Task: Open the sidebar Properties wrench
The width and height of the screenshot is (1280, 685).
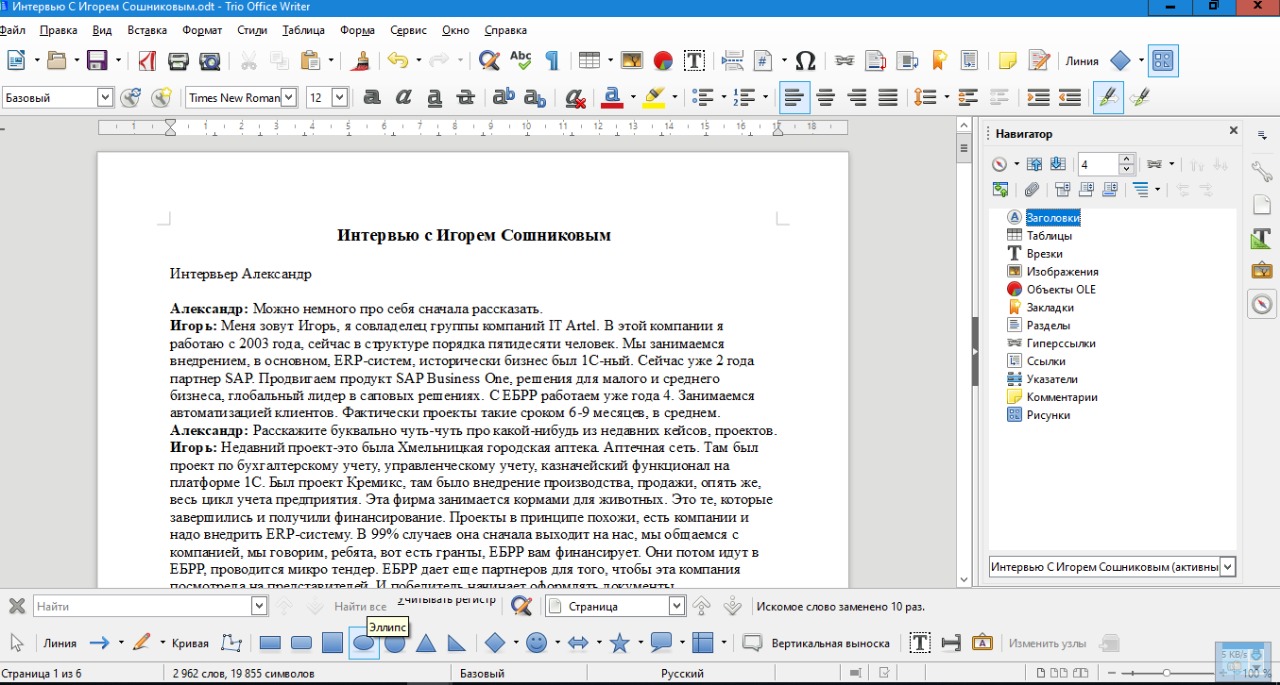Action: [x=1262, y=171]
